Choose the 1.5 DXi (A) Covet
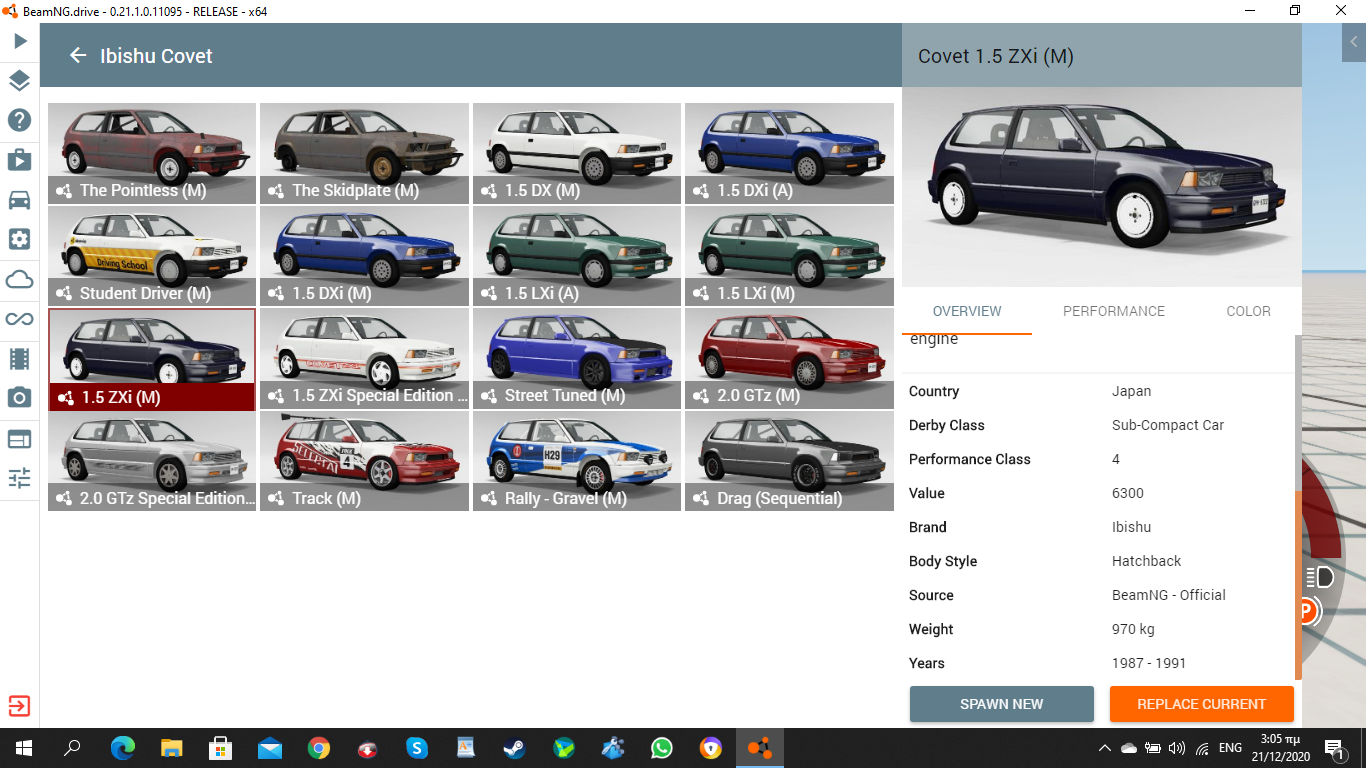 click(789, 153)
